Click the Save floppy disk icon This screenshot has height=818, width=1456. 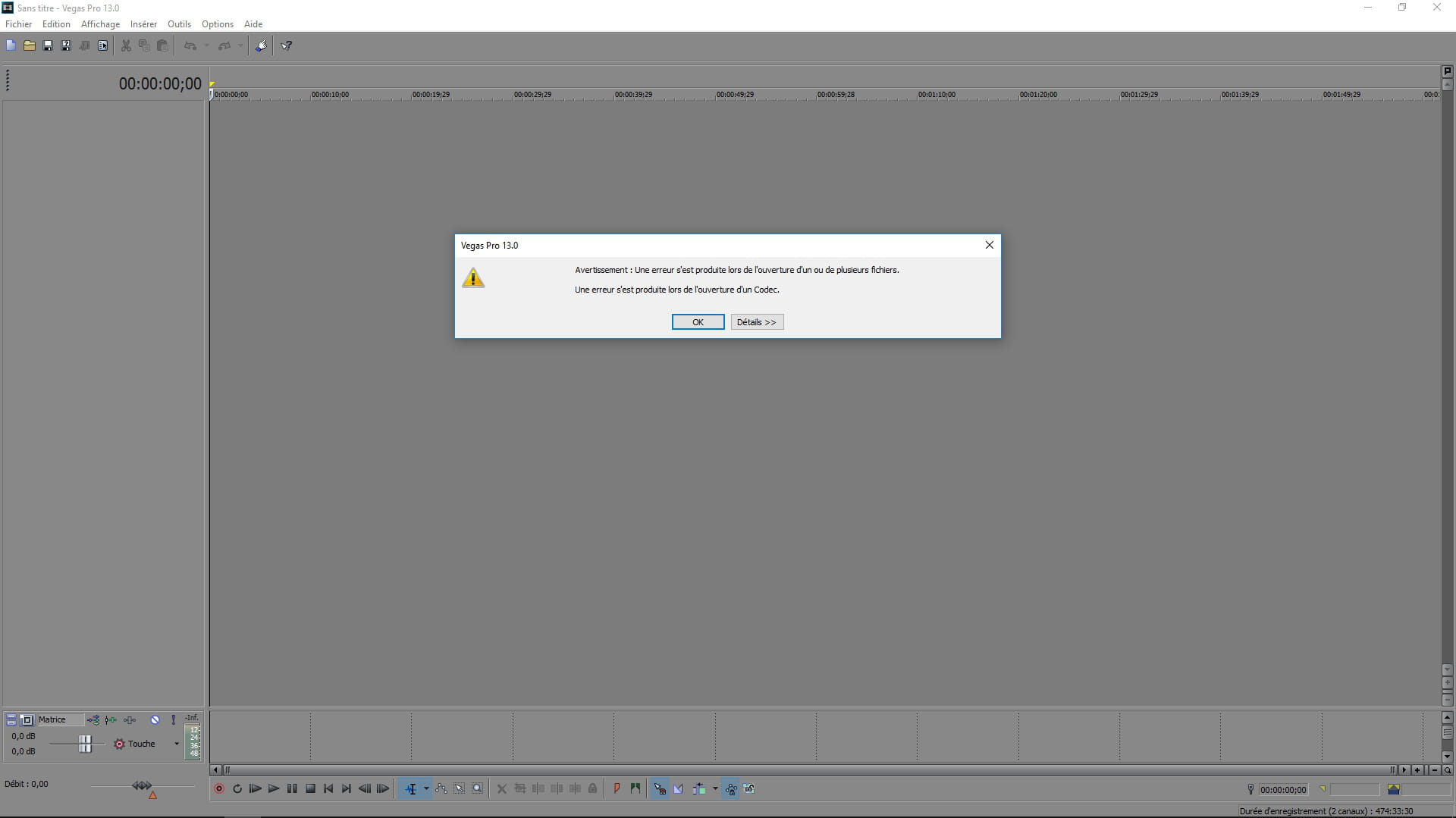click(x=48, y=45)
